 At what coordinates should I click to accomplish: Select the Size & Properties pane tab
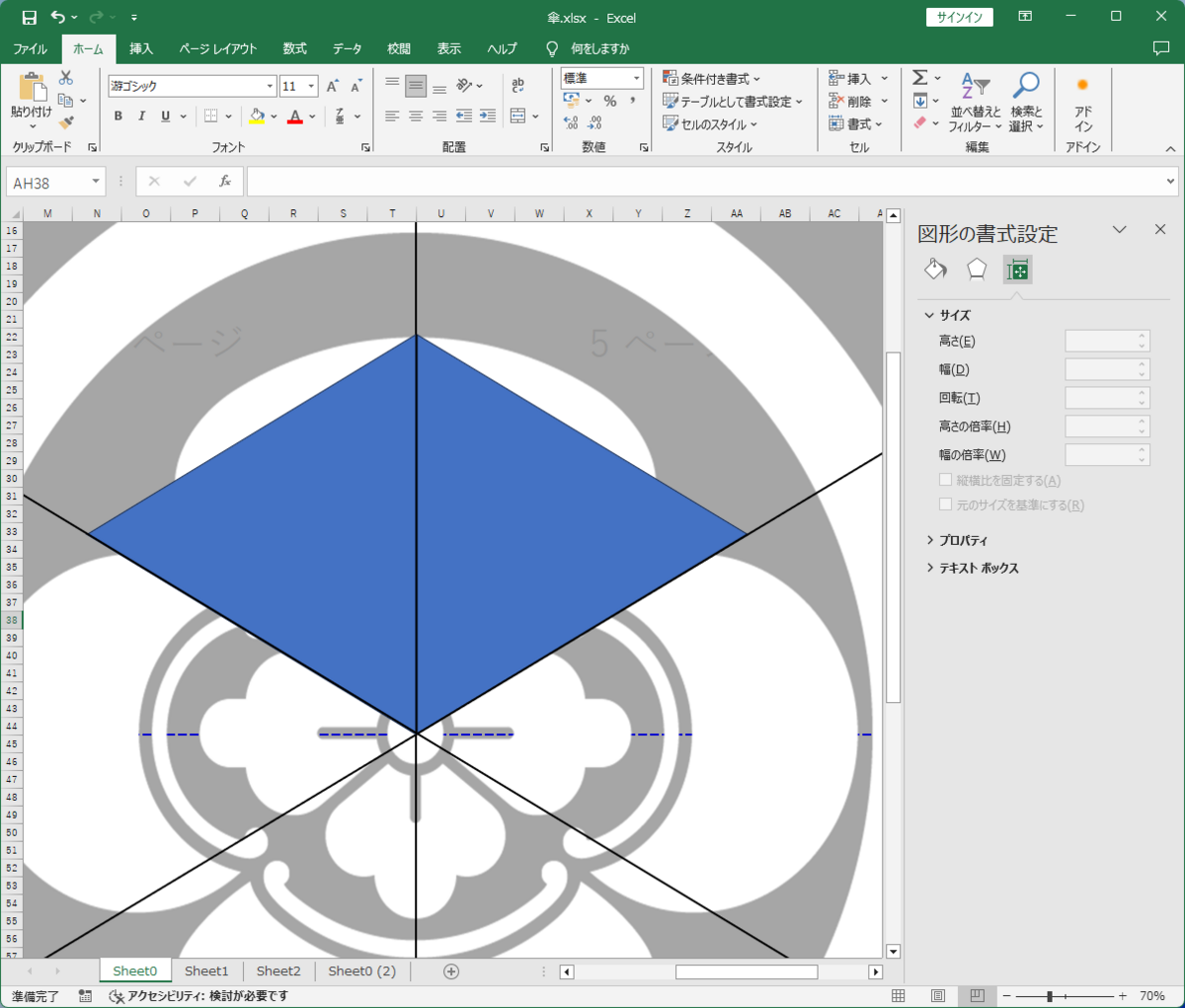[1017, 269]
